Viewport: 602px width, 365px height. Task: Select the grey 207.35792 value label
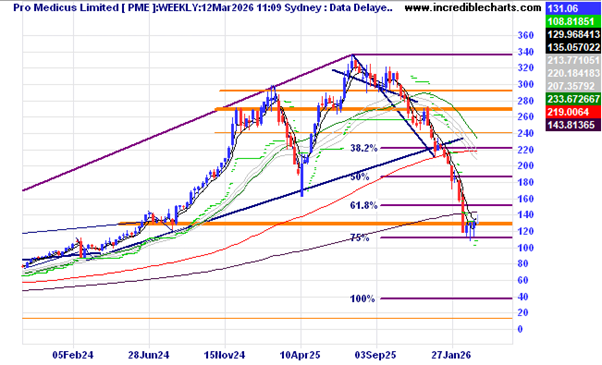(x=573, y=86)
